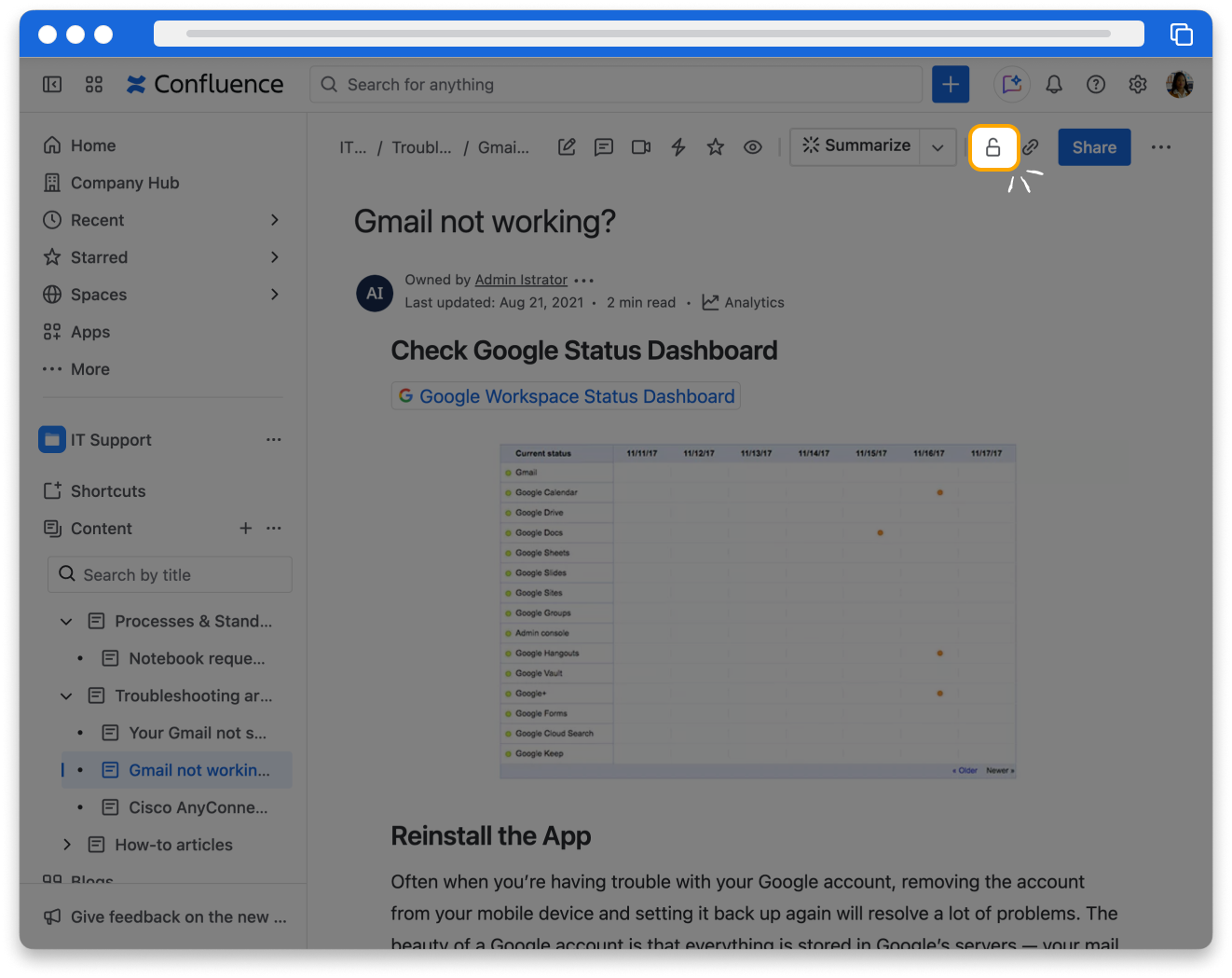Open Recent in sidebar
Screen dimensions: 1232x978
(x=97, y=220)
